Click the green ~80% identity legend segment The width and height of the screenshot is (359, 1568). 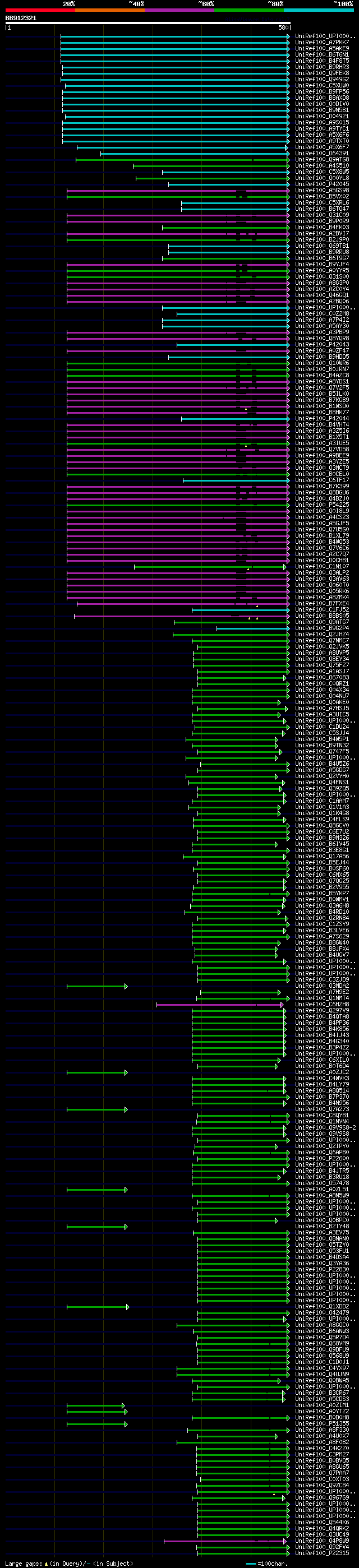[x=249, y=10]
